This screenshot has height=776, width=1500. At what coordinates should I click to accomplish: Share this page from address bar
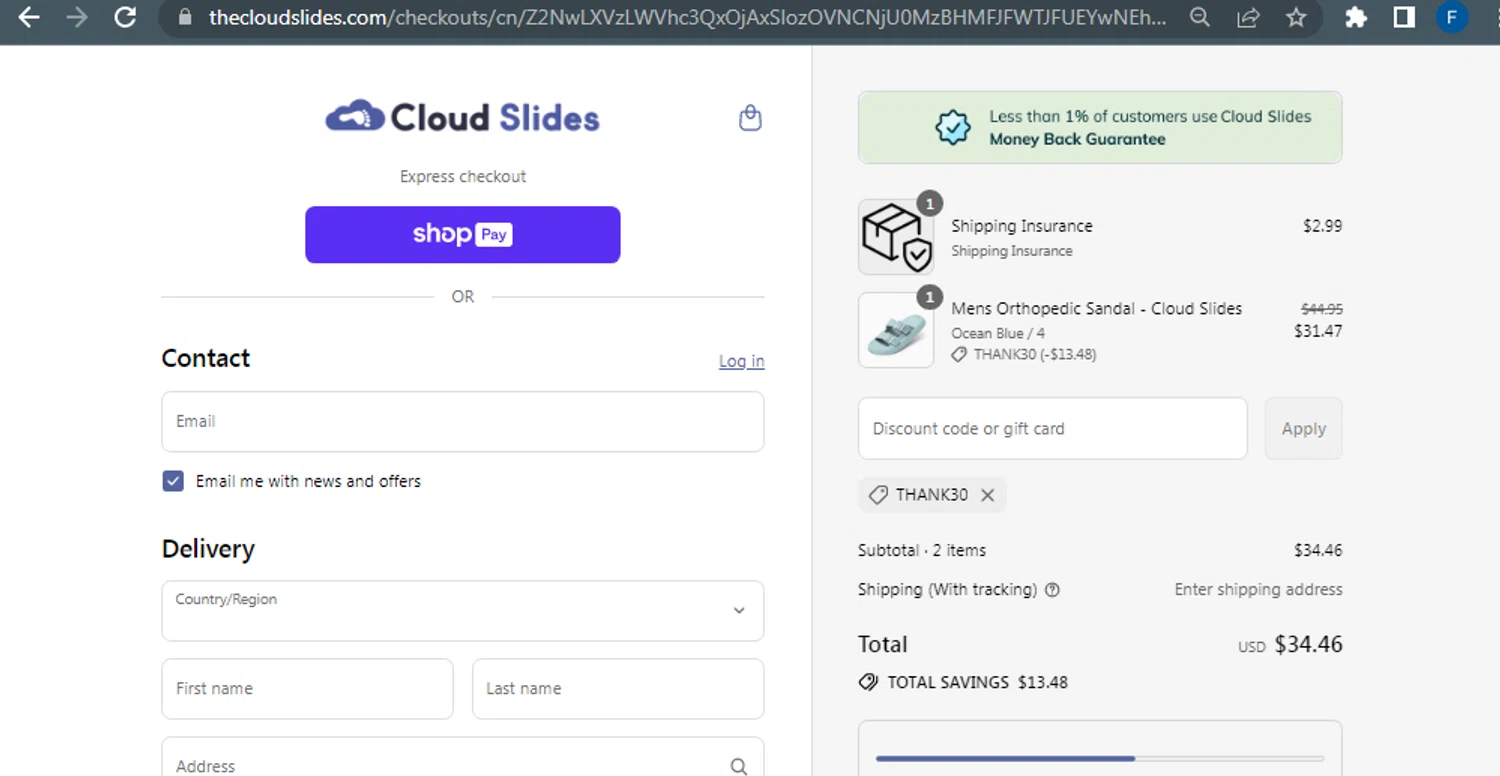point(1248,17)
